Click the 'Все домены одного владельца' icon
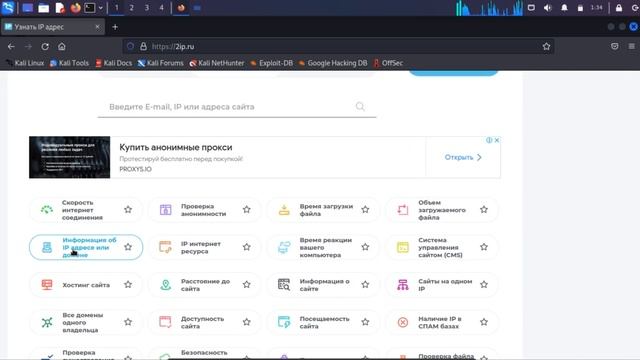Image resolution: width=640 pixels, height=360 pixels. 47,322
